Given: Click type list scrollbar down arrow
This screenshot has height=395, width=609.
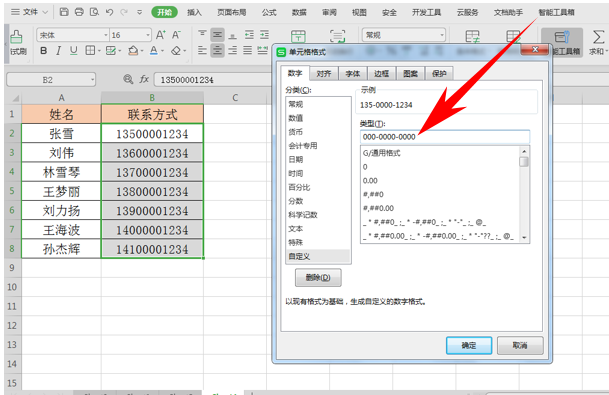Looking at the screenshot, I should coord(524,237).
